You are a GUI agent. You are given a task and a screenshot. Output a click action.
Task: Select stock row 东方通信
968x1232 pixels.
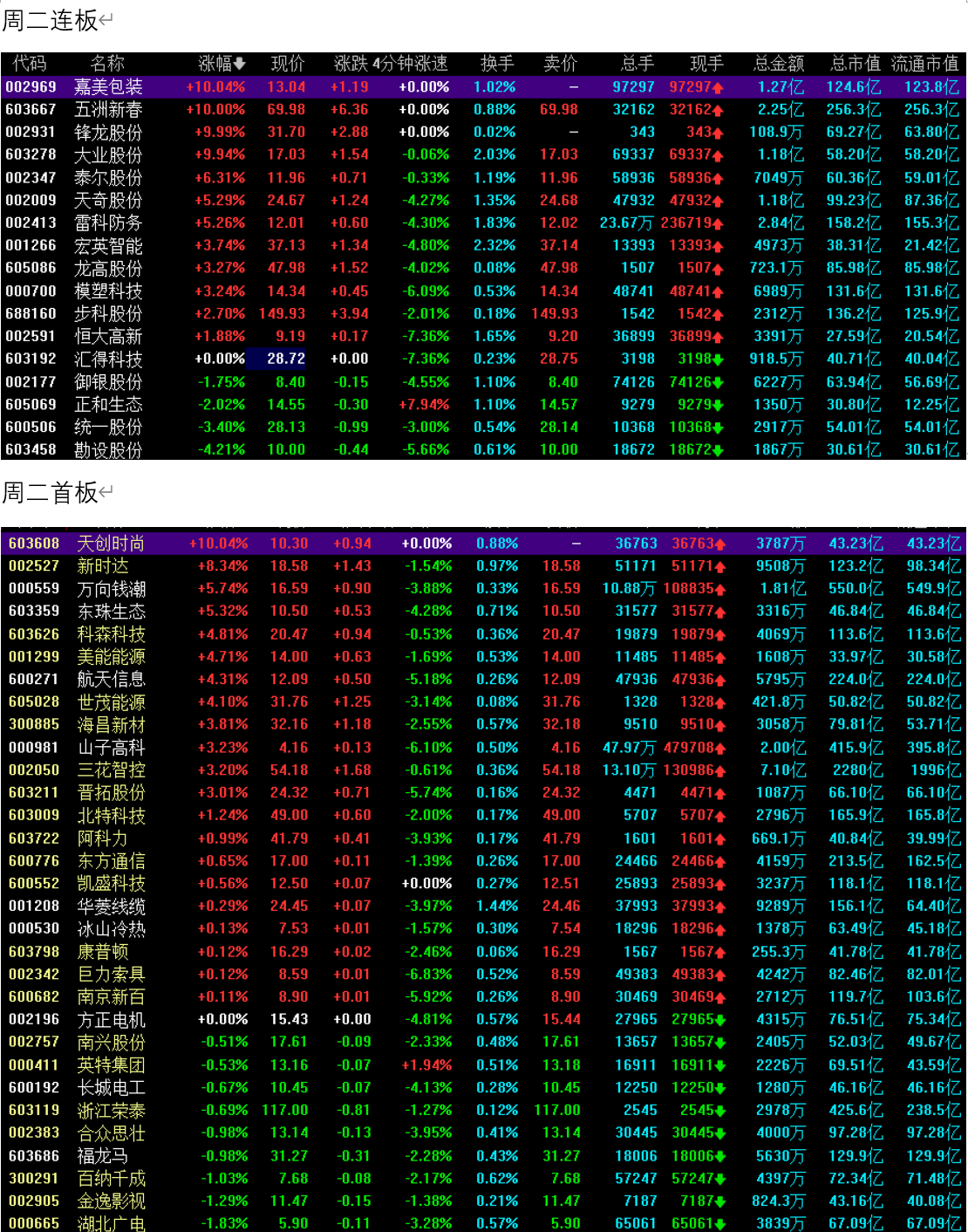tap(483, 861)
